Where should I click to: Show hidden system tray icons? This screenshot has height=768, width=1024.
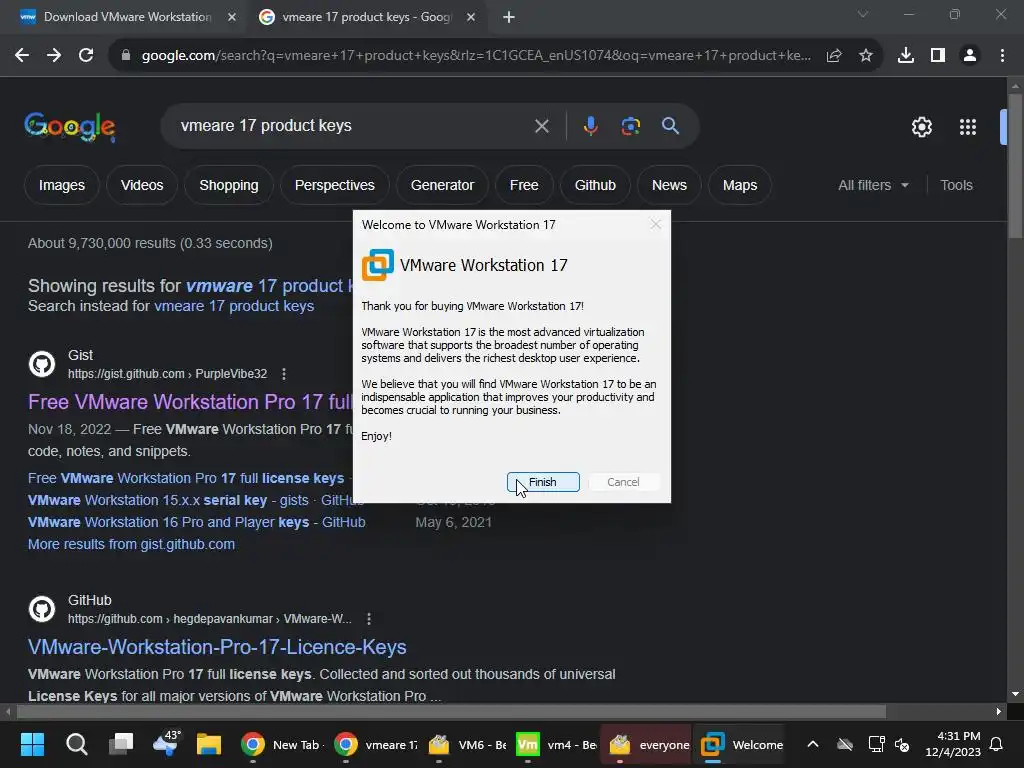tap(813, 744)
